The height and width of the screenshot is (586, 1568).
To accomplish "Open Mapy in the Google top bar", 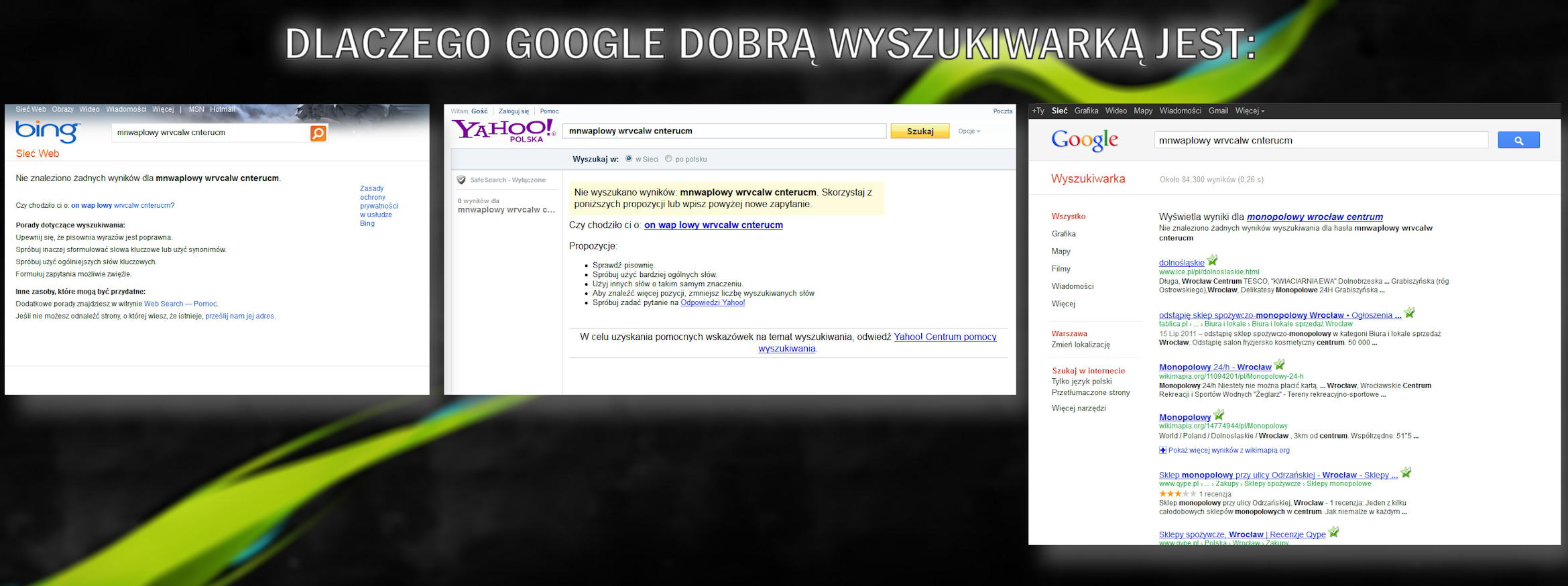I will (1143, 111).
